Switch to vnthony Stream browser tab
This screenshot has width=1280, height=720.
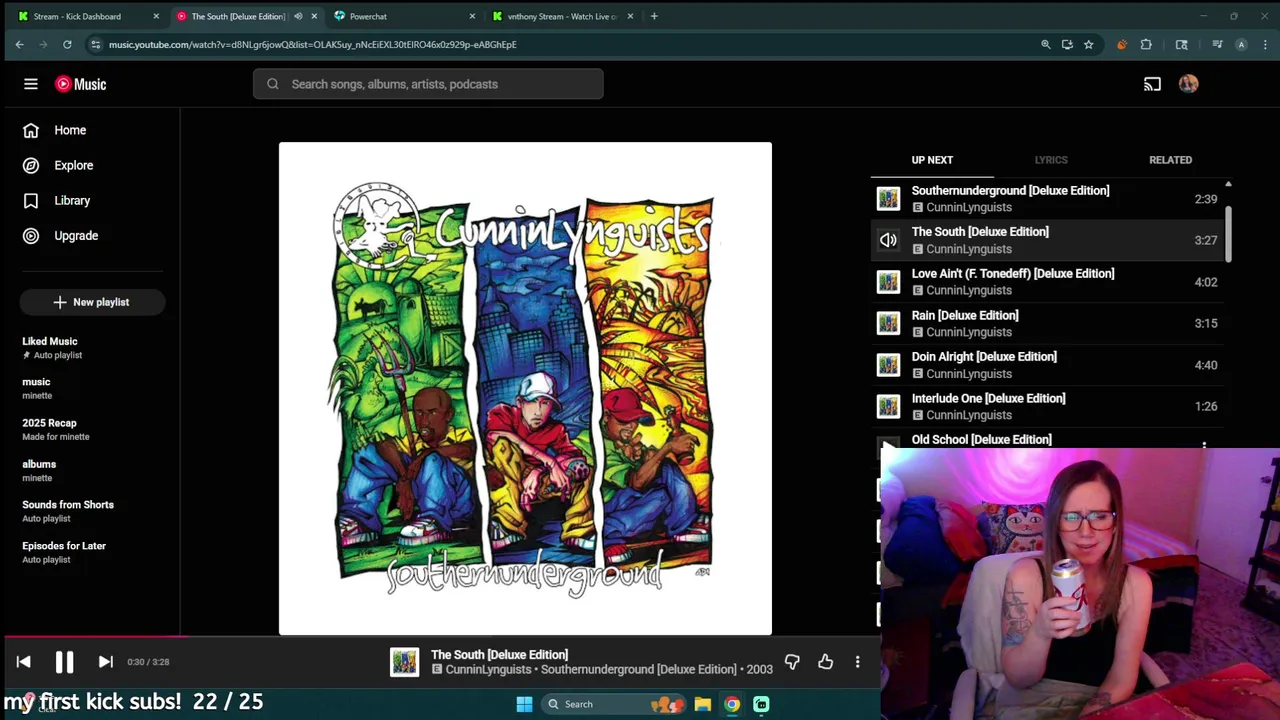(562, 16)
